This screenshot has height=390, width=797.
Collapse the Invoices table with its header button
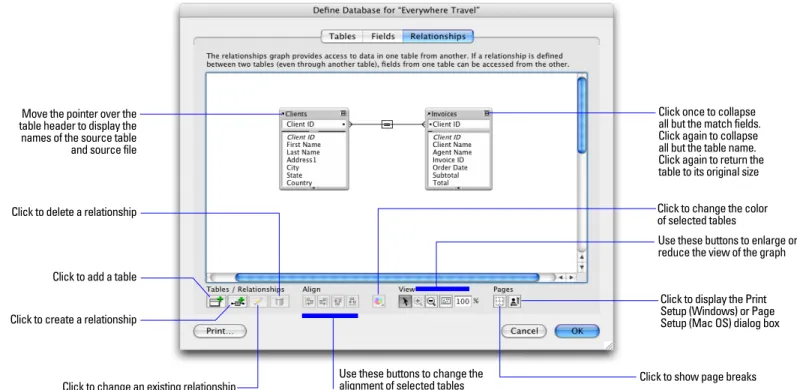(487, 114)
